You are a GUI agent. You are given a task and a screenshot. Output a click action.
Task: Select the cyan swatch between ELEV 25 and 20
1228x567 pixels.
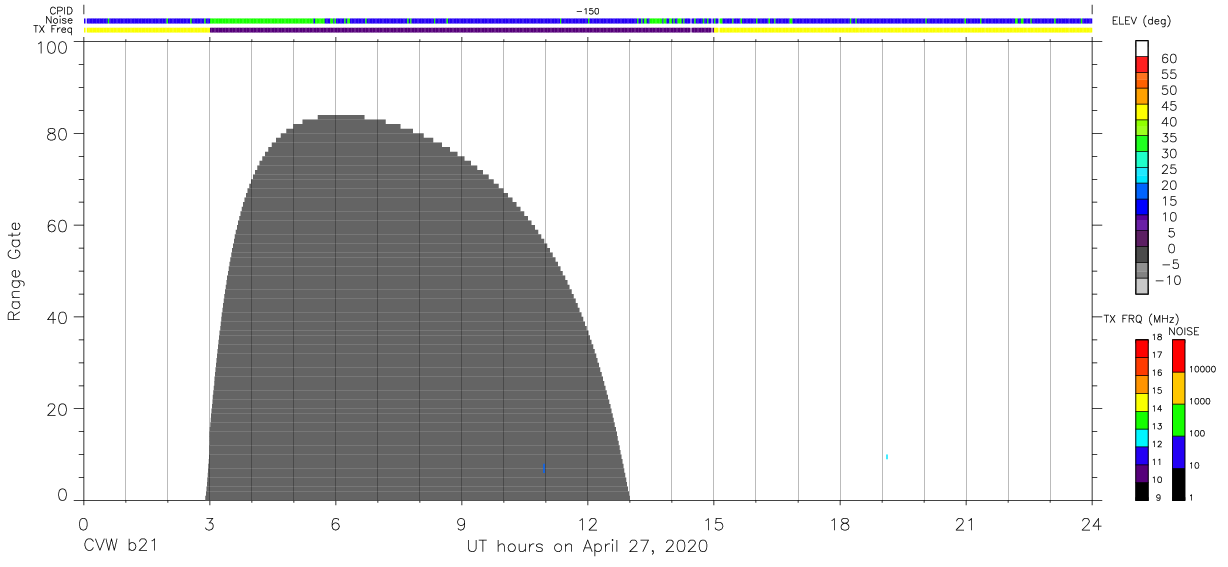(1142, 177)
